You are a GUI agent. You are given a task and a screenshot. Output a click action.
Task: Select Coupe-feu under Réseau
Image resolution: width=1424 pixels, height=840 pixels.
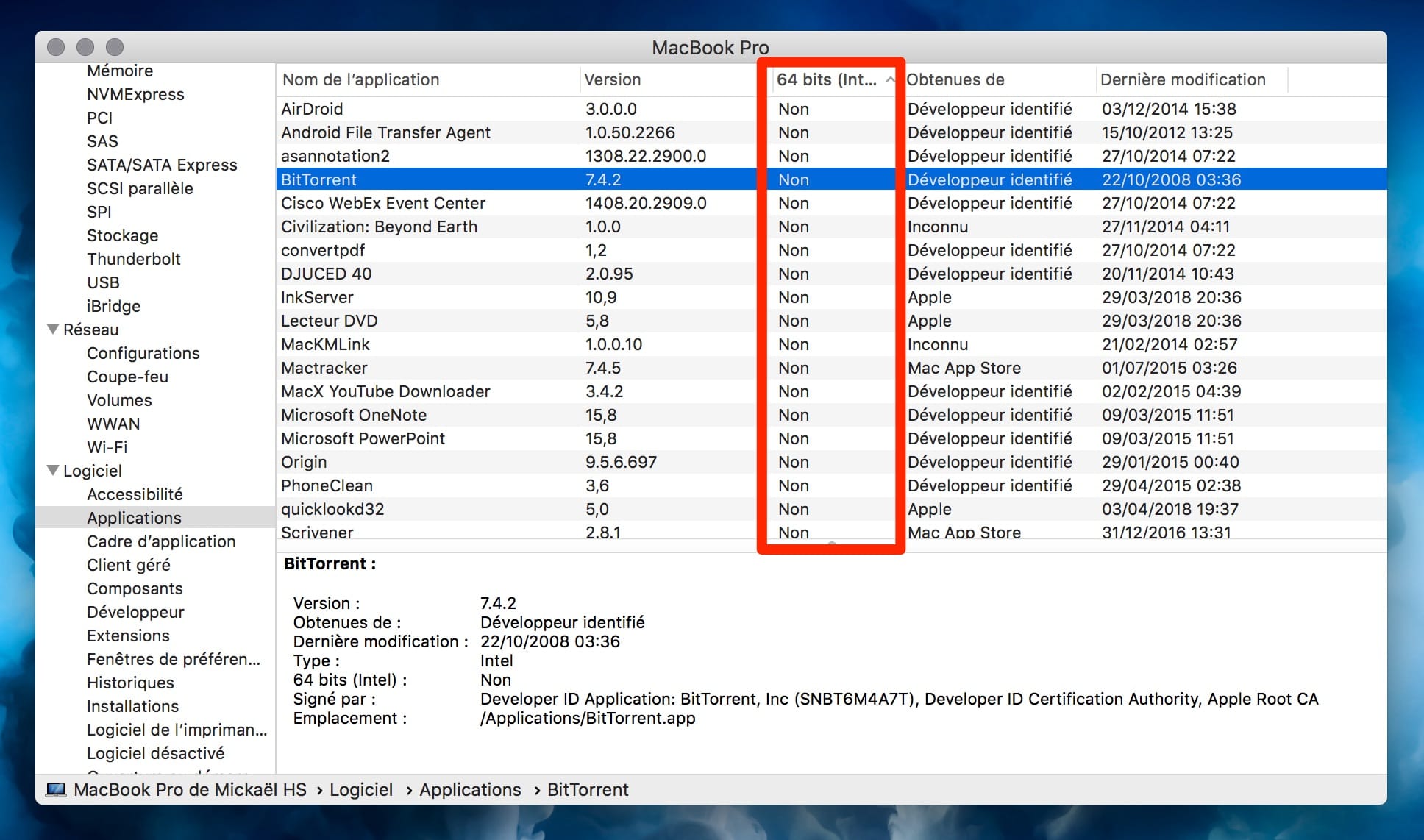coord(127,377)
